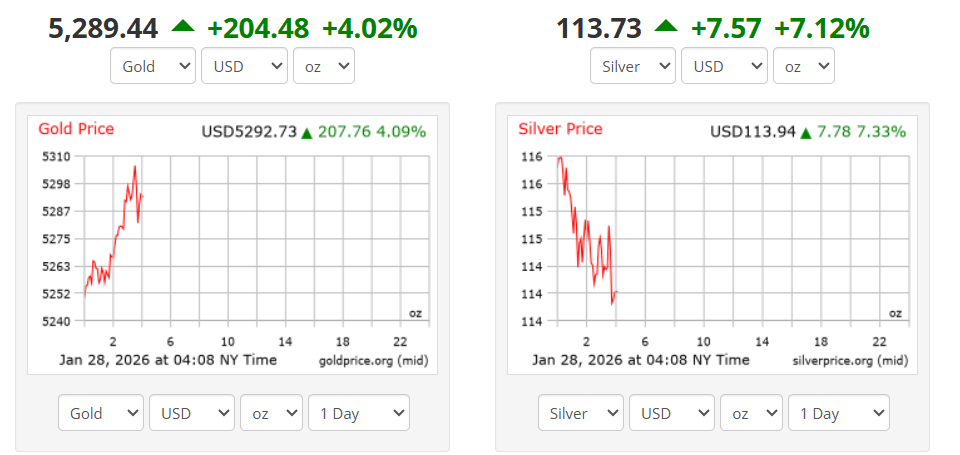Open the top Silver metal dropdown

click(x=633, y=66)
